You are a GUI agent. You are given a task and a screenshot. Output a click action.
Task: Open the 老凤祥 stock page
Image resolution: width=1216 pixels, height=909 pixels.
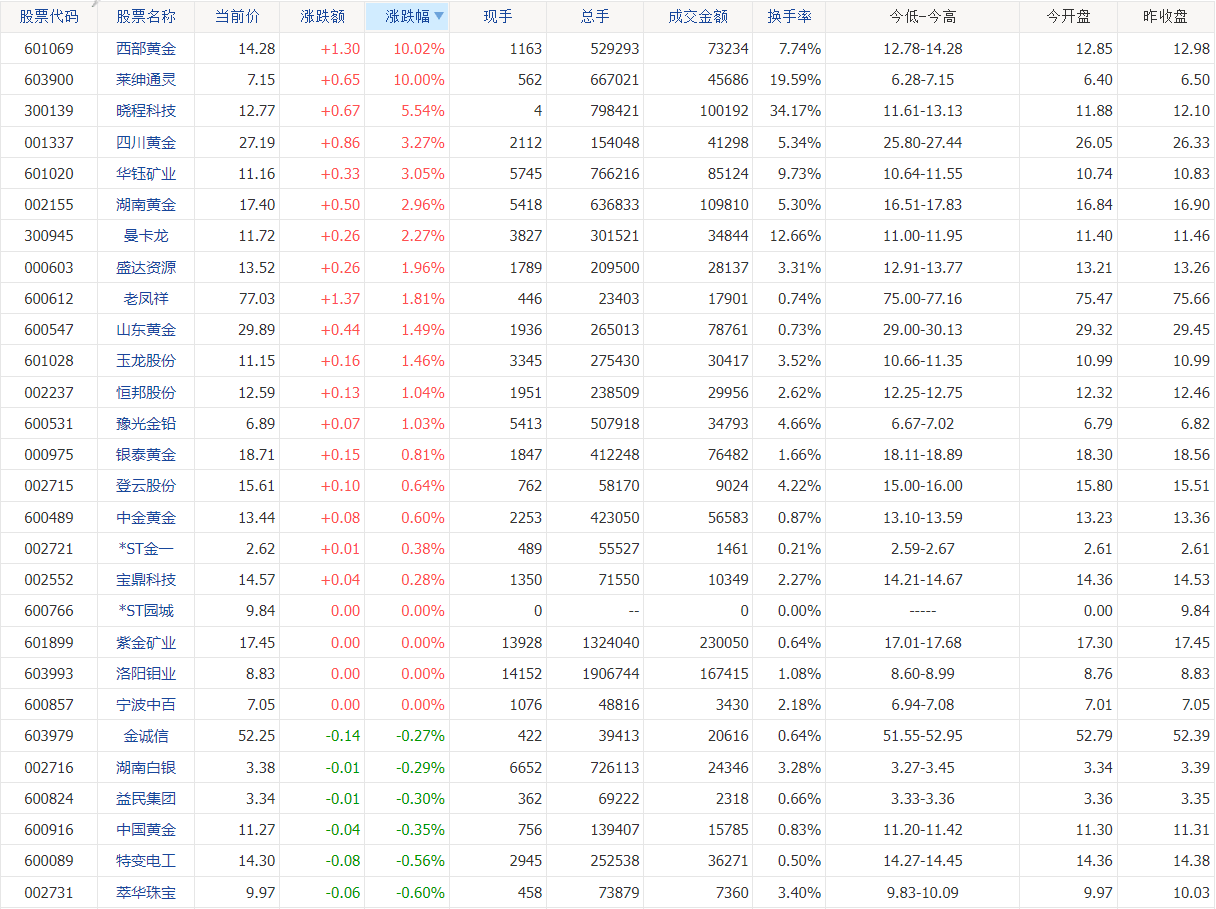(x=146, y=298)
